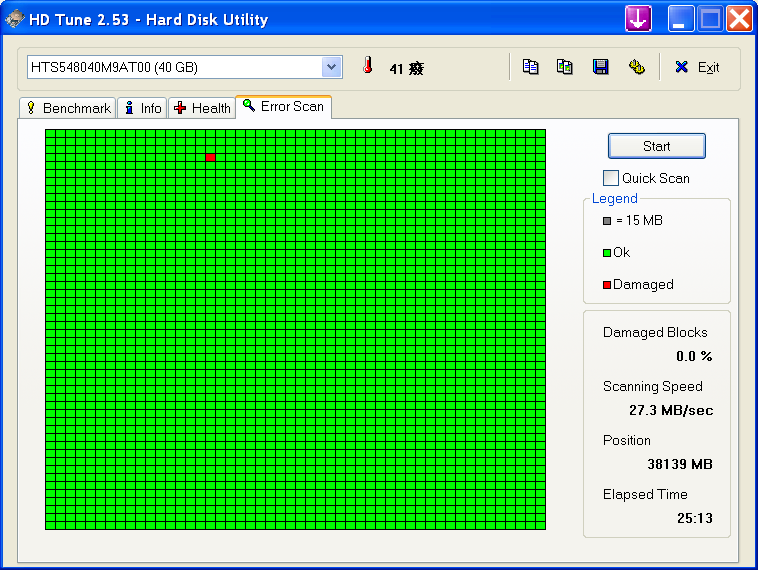Enable the Quick Scan checkbox

tap(611, 178)
